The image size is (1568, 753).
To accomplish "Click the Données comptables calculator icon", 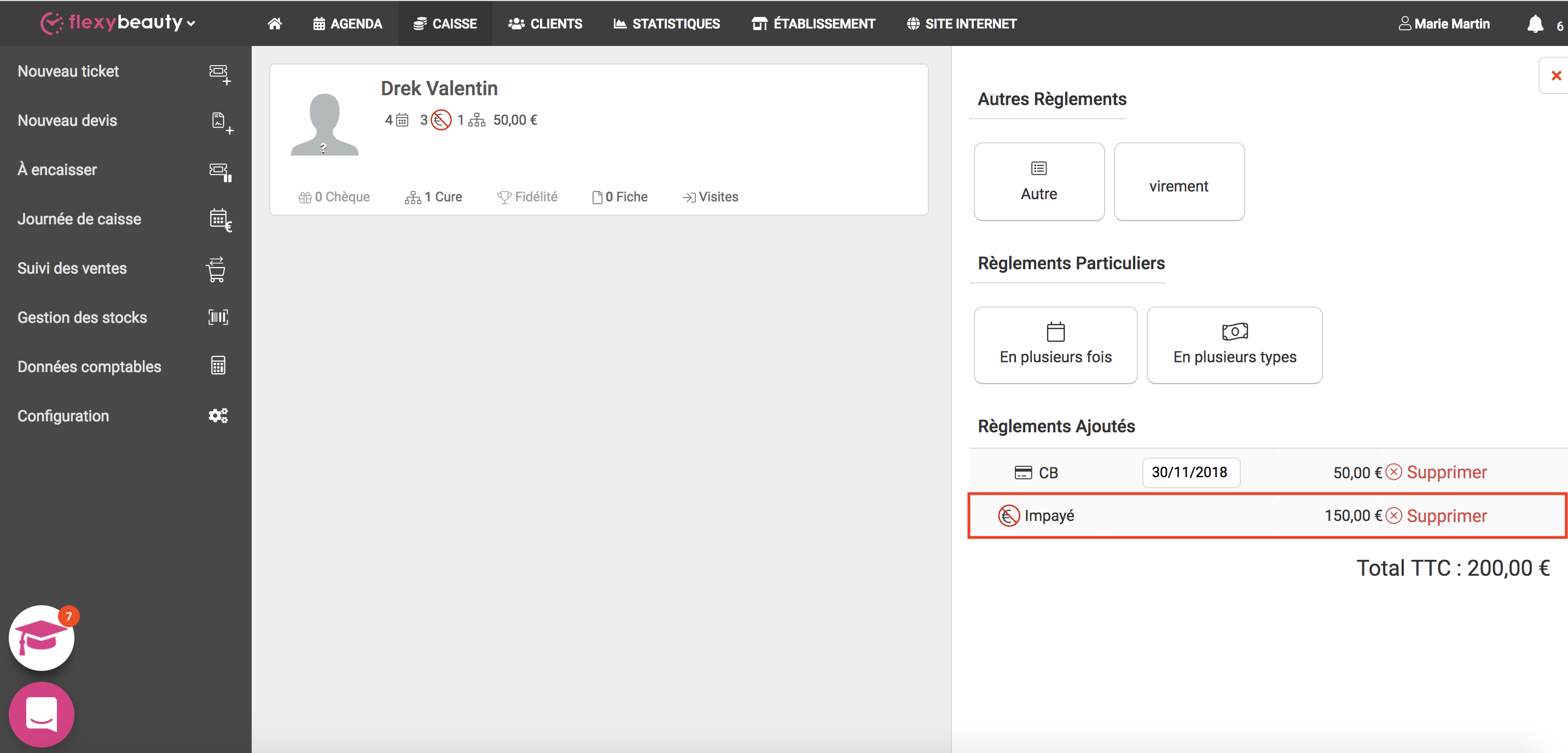I will [x=218, y=365].
